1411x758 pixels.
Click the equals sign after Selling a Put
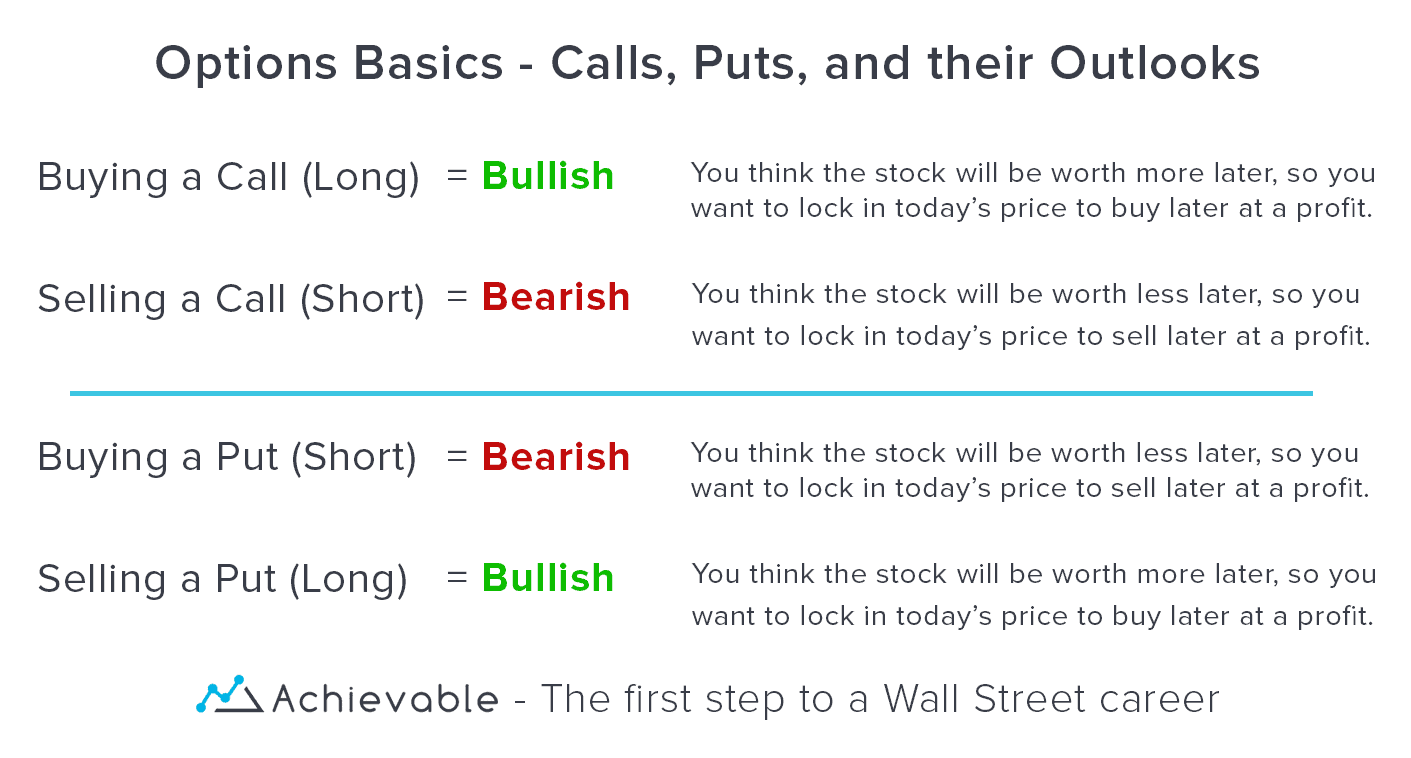pyautogui.click(x=457, y=577)
